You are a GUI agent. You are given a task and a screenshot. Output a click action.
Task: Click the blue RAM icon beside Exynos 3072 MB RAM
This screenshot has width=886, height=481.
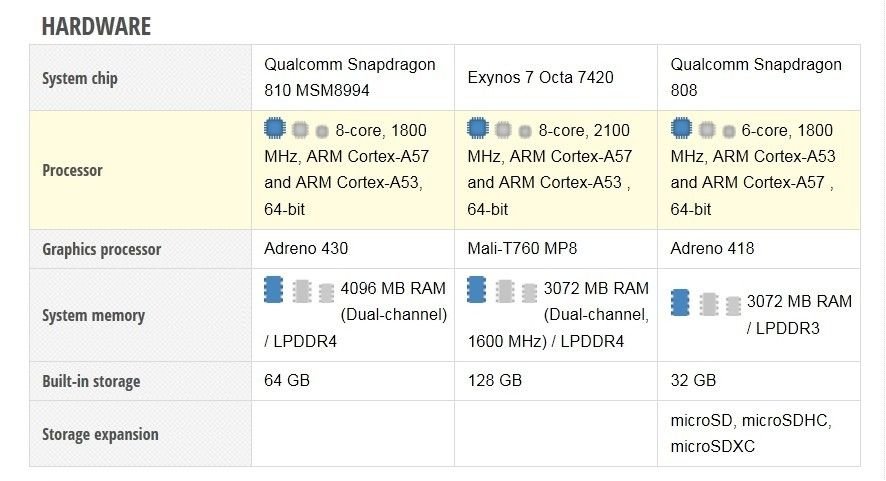coord(476,289)
